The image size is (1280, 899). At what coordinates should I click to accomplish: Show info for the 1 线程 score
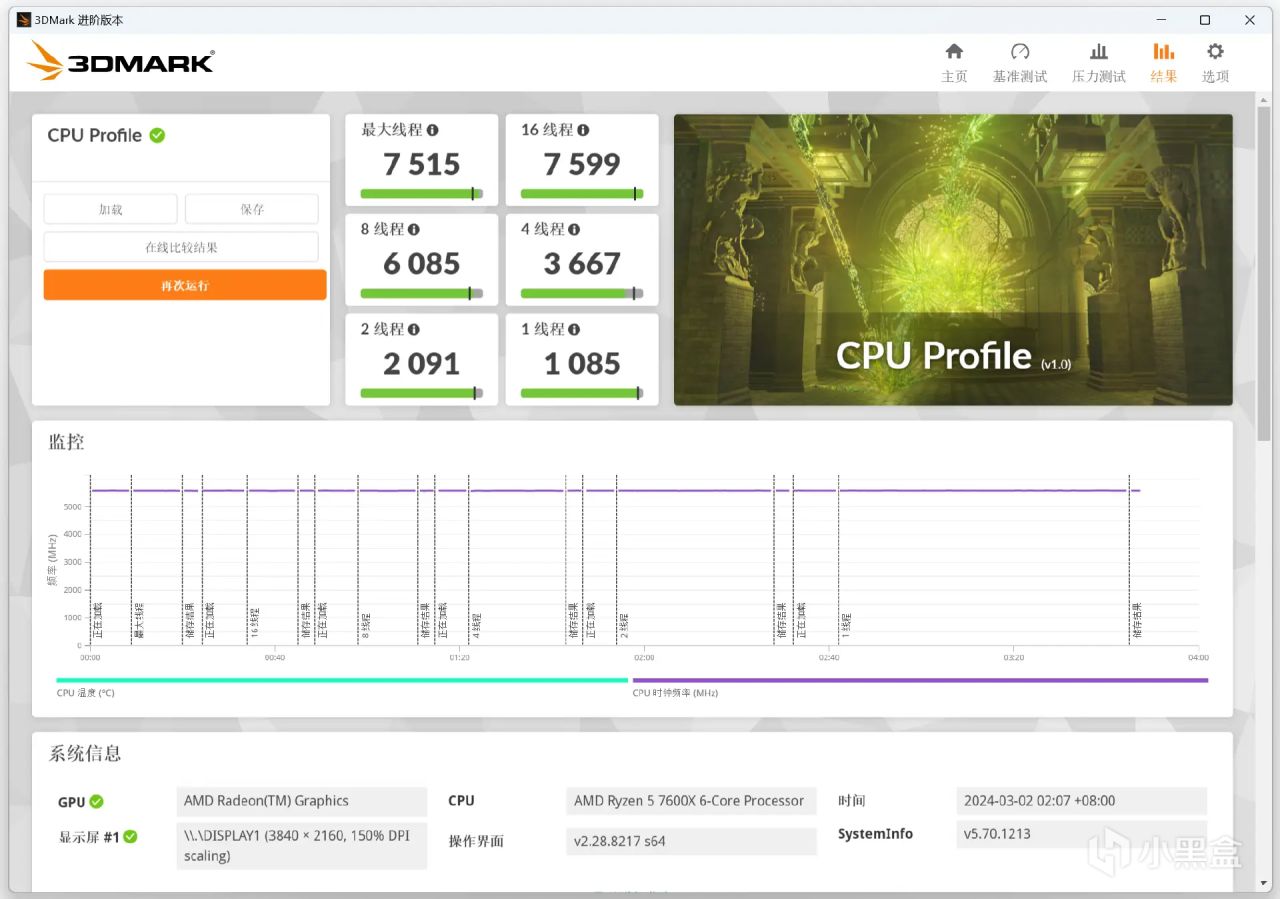(574, 330)
